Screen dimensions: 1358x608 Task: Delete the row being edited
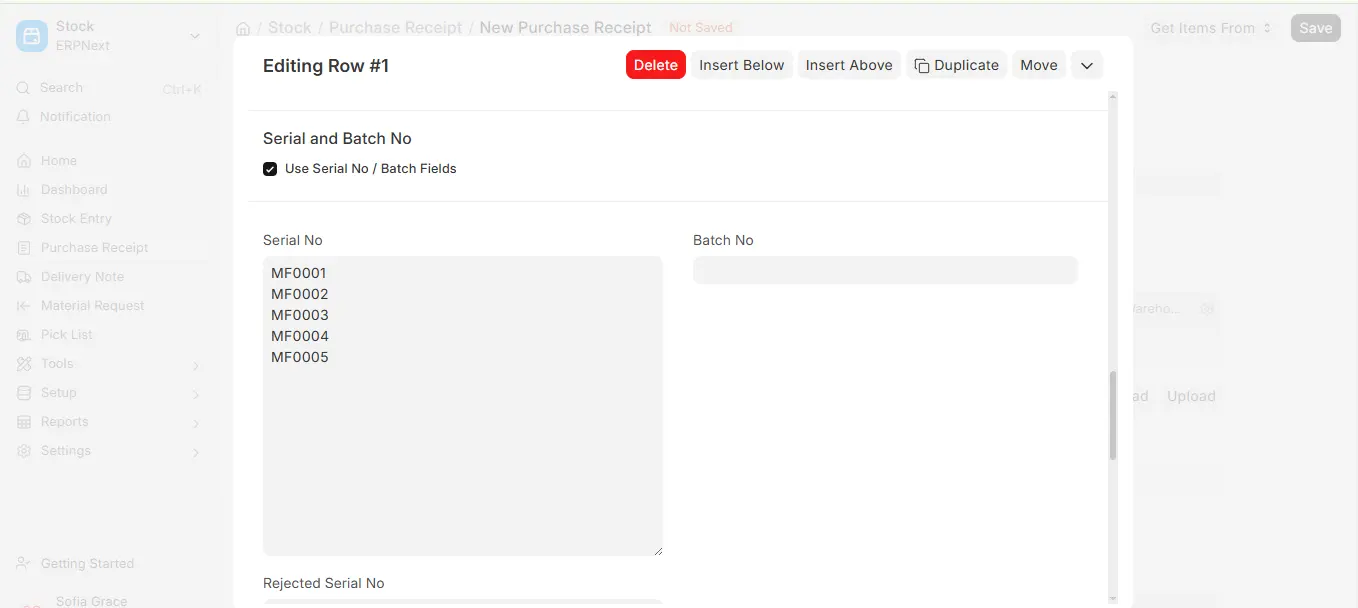pos(656,65)
